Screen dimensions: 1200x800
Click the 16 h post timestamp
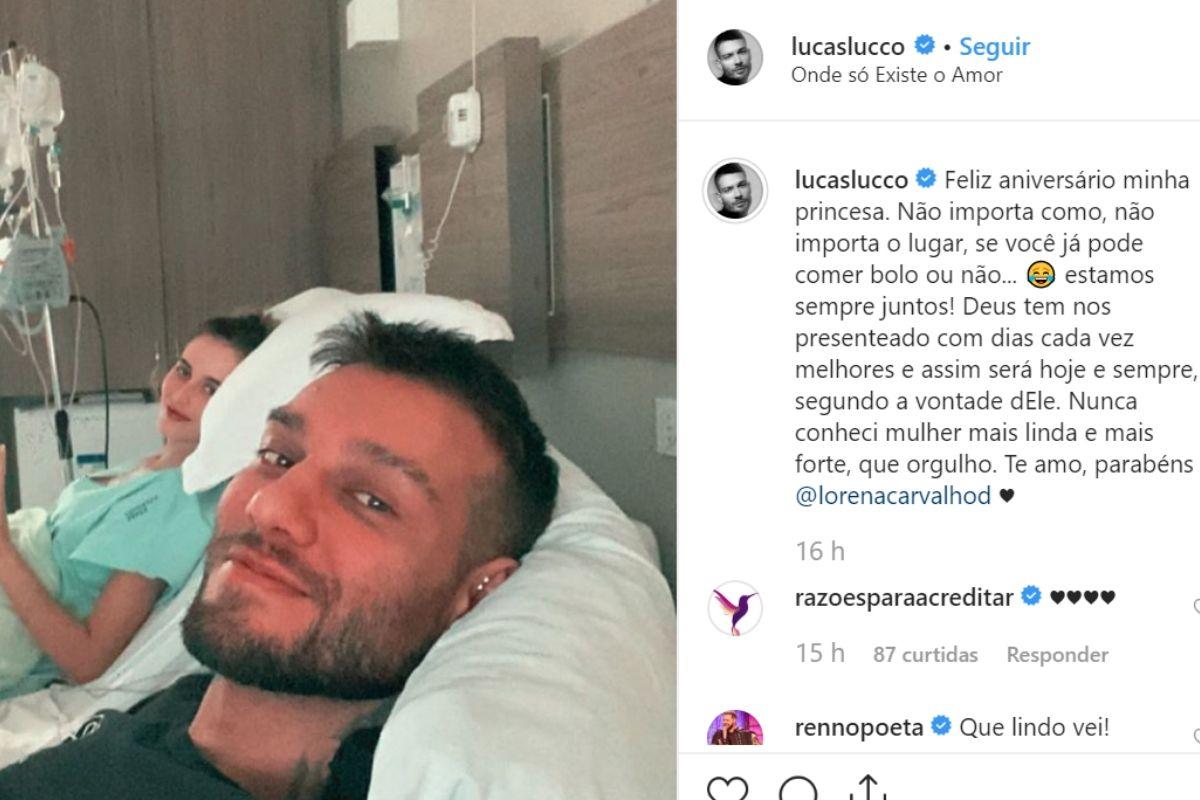820,551
